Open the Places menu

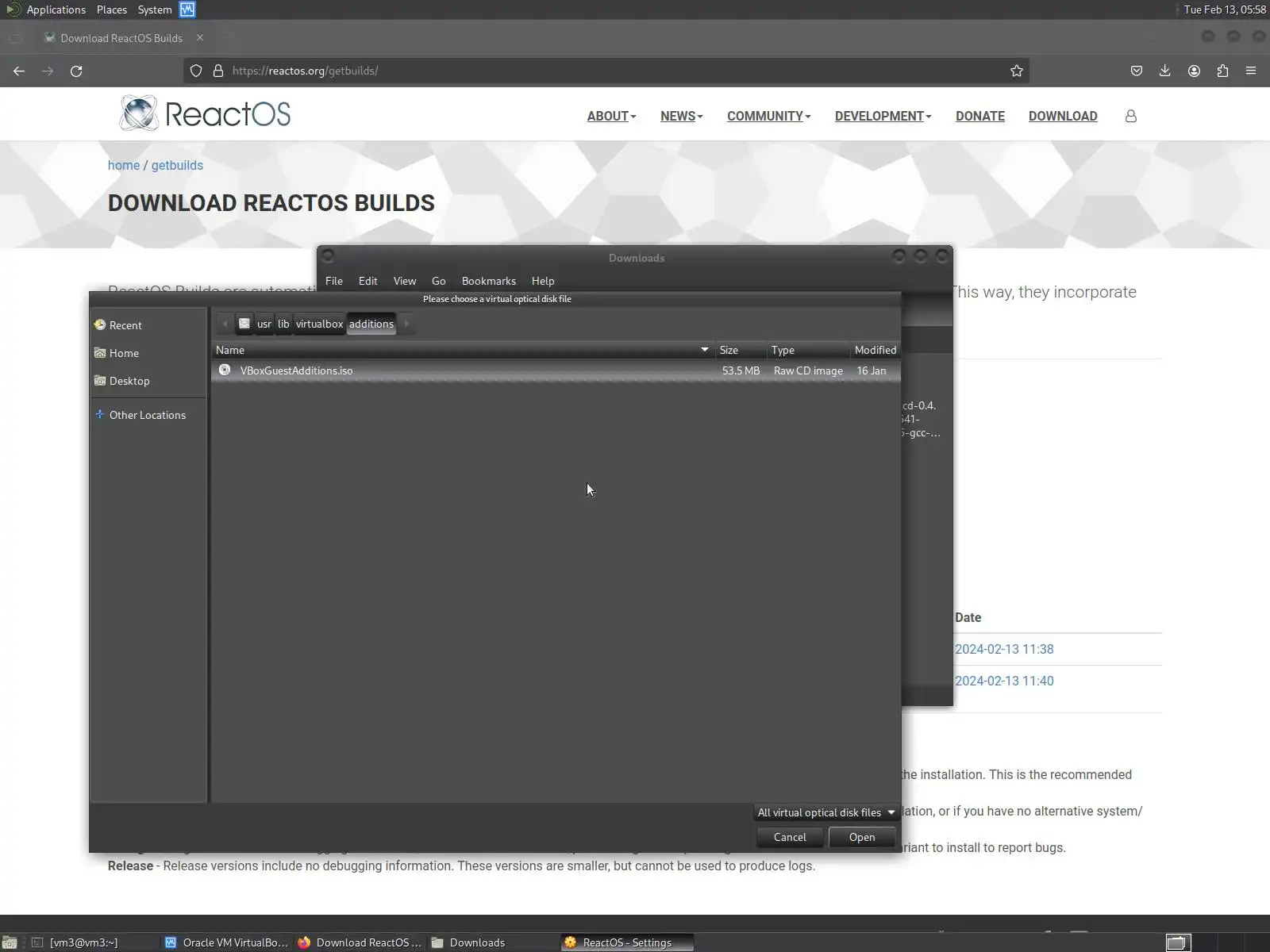pyautogui.click(x=112, y=10)
